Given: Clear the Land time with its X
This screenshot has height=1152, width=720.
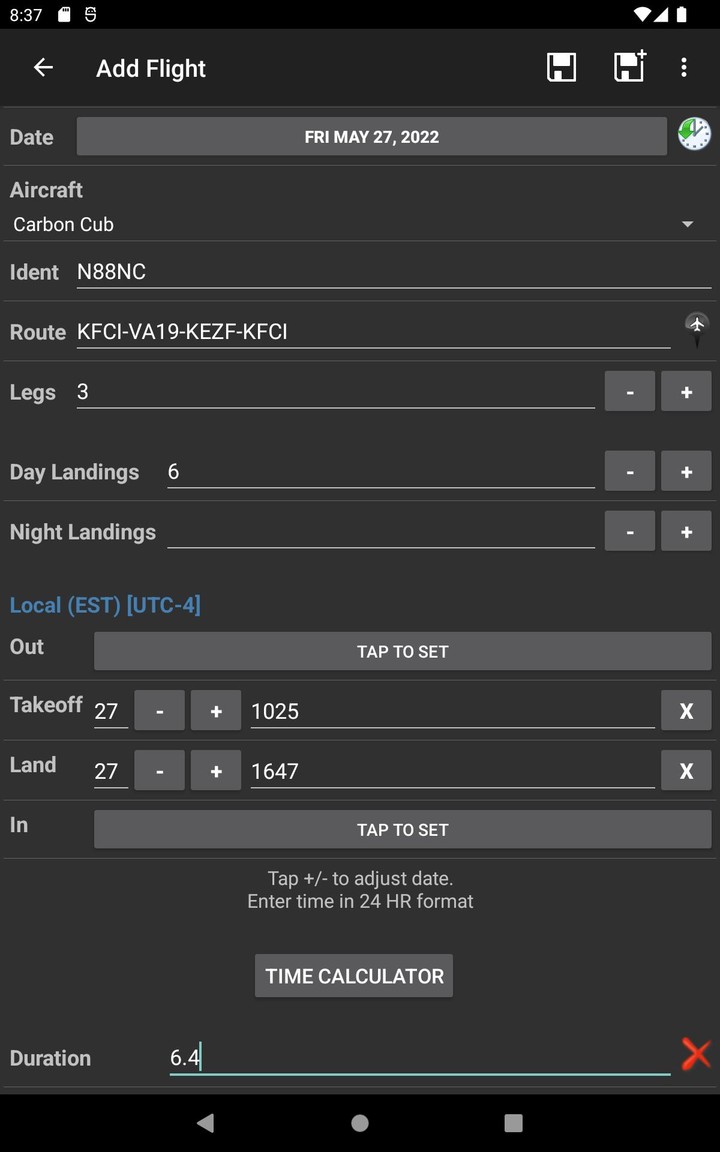Looking at the screenshot, I should [686, 770].
